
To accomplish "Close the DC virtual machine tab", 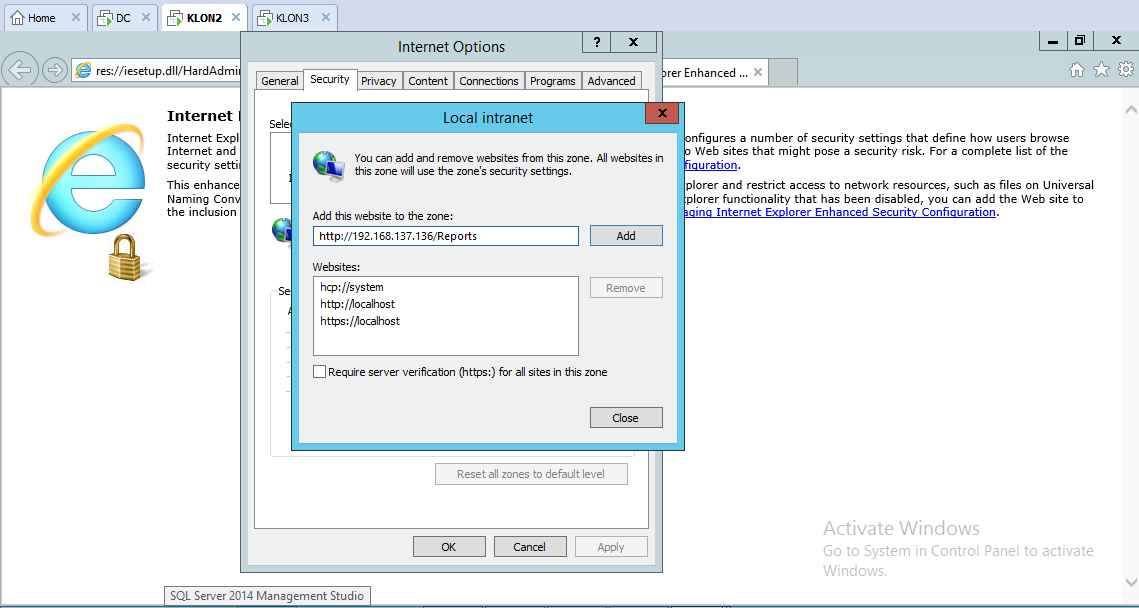I will 145,18.
